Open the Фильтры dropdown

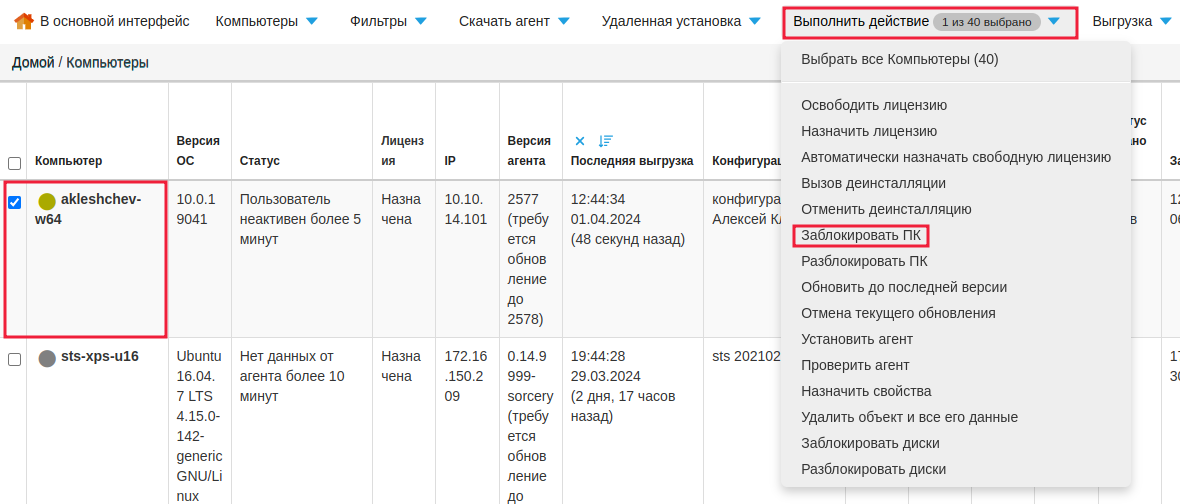click(x=388, y=21)
